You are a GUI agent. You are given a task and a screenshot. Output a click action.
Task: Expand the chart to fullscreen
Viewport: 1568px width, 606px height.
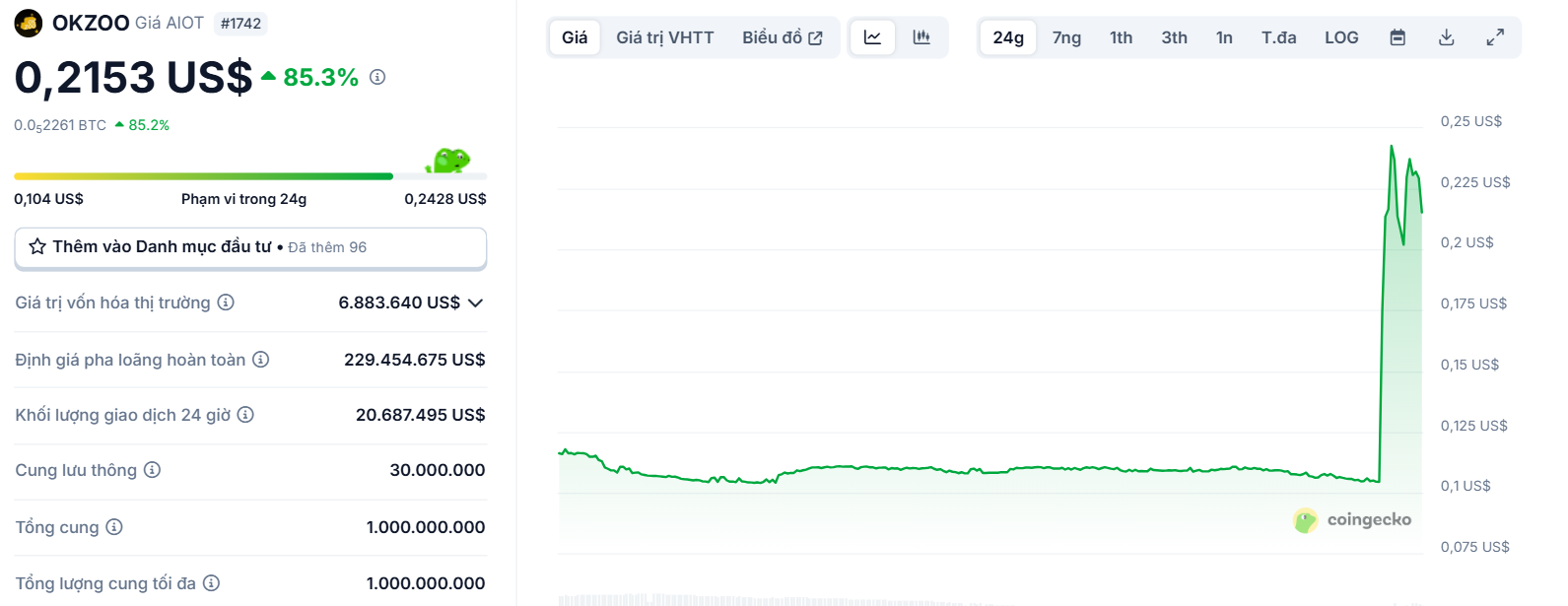(x=1495, y=37)
